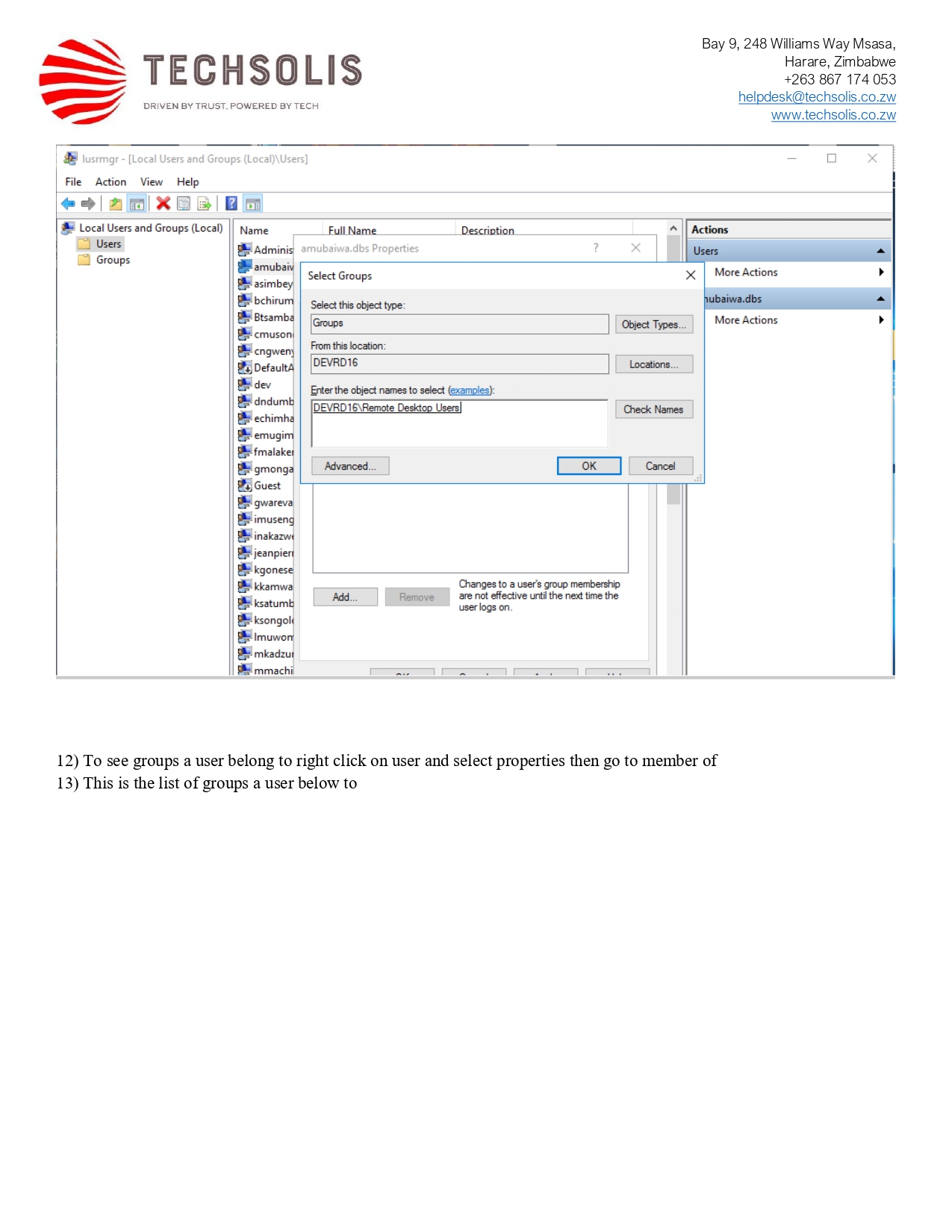
Task: Click the lusrmgr window title icon
Action: [x=71, y=158]
